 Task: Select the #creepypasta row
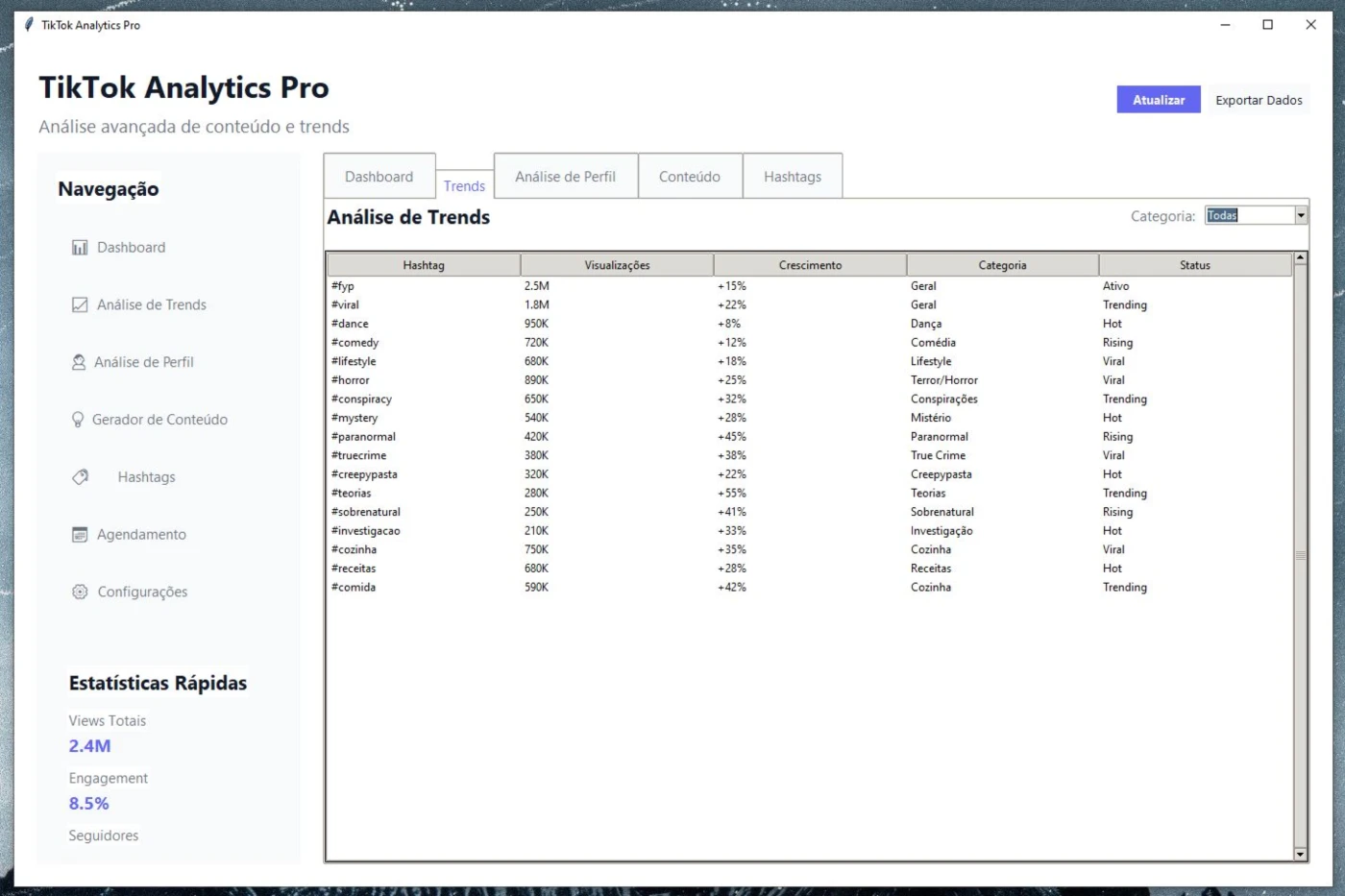(809, 474)
